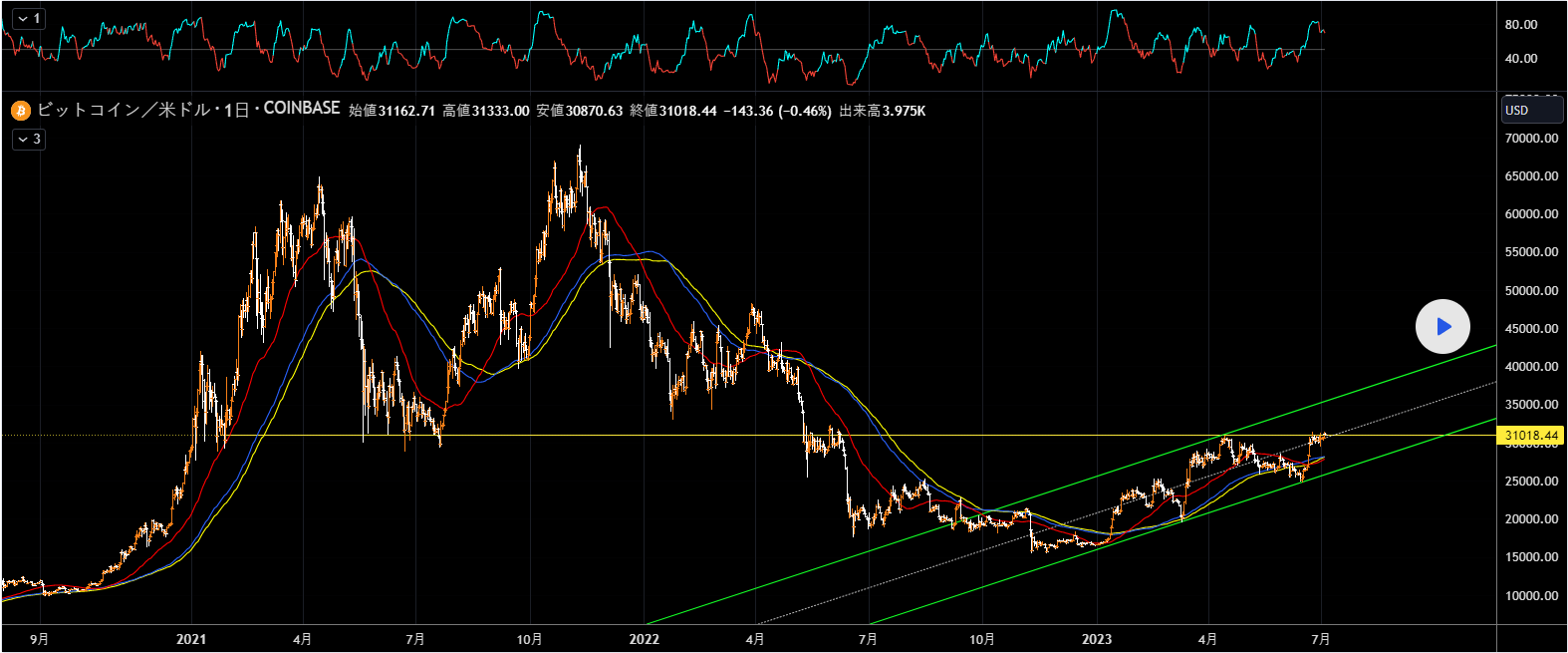Click the 2023 label on time axis
The width and height of the screenshot is (1568, 653).
pyautogui.click(x=1097, y=639)
